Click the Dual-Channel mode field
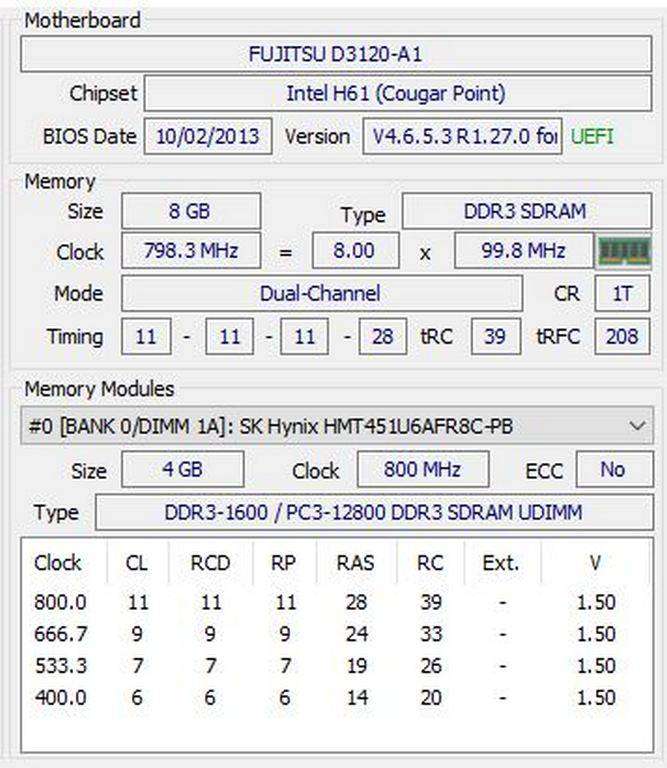Viewport: 667px width, 768px height. click(x=322, y=293)
